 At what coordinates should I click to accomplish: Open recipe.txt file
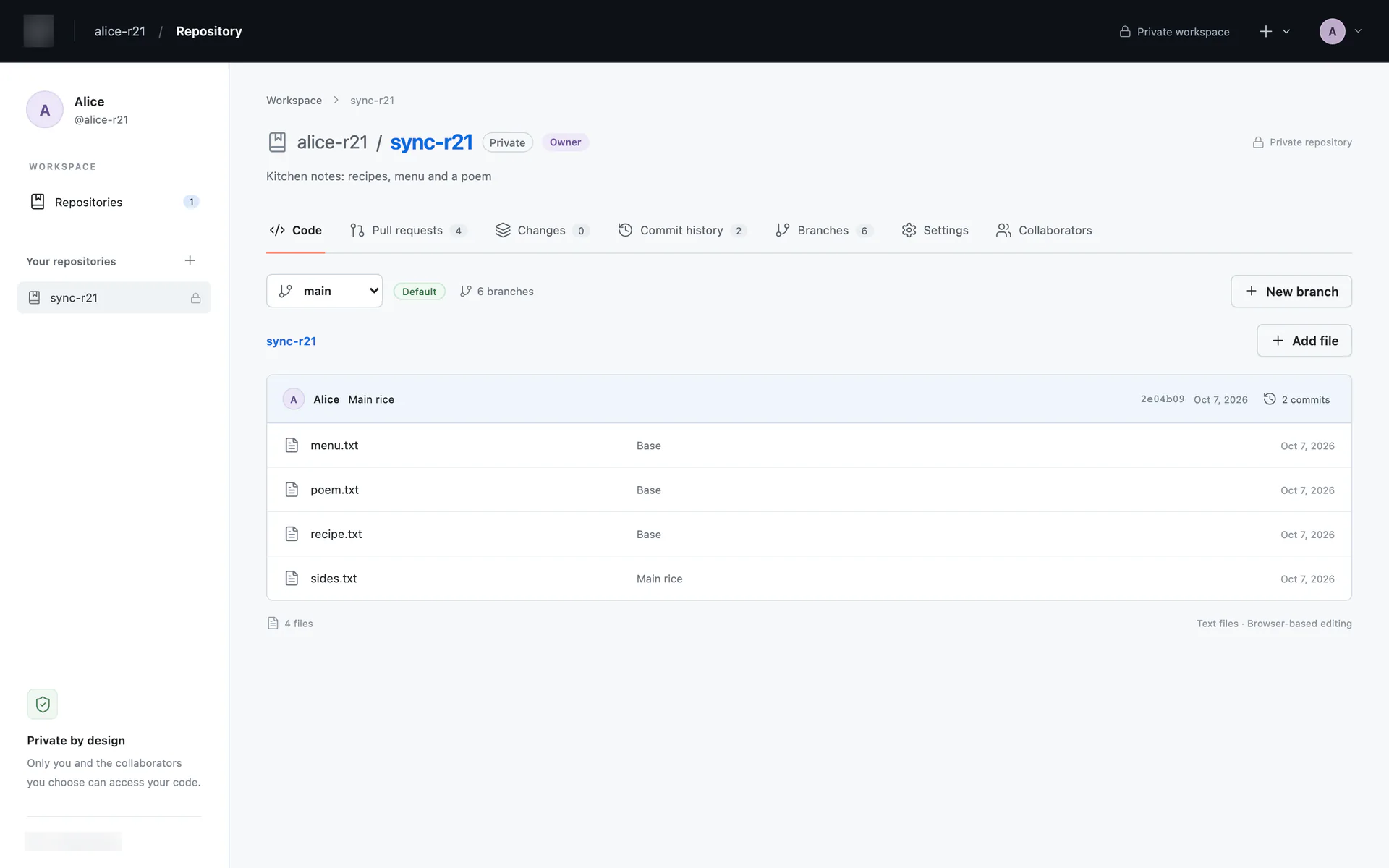pyautogui.click(x=336, y=534)
